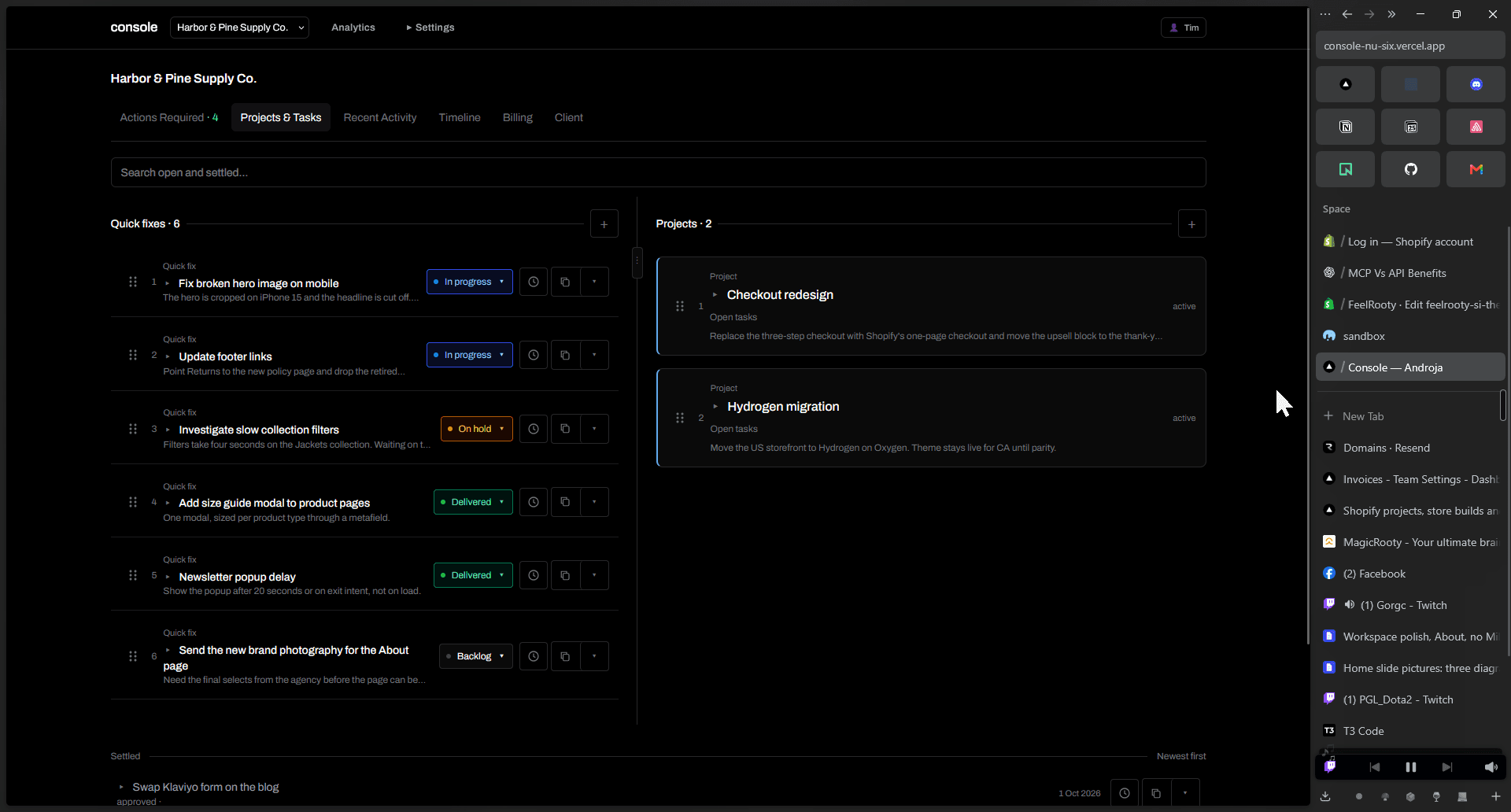1511x812 pixels.
Task: Open the Analytics page
Action: pos(353,28)
